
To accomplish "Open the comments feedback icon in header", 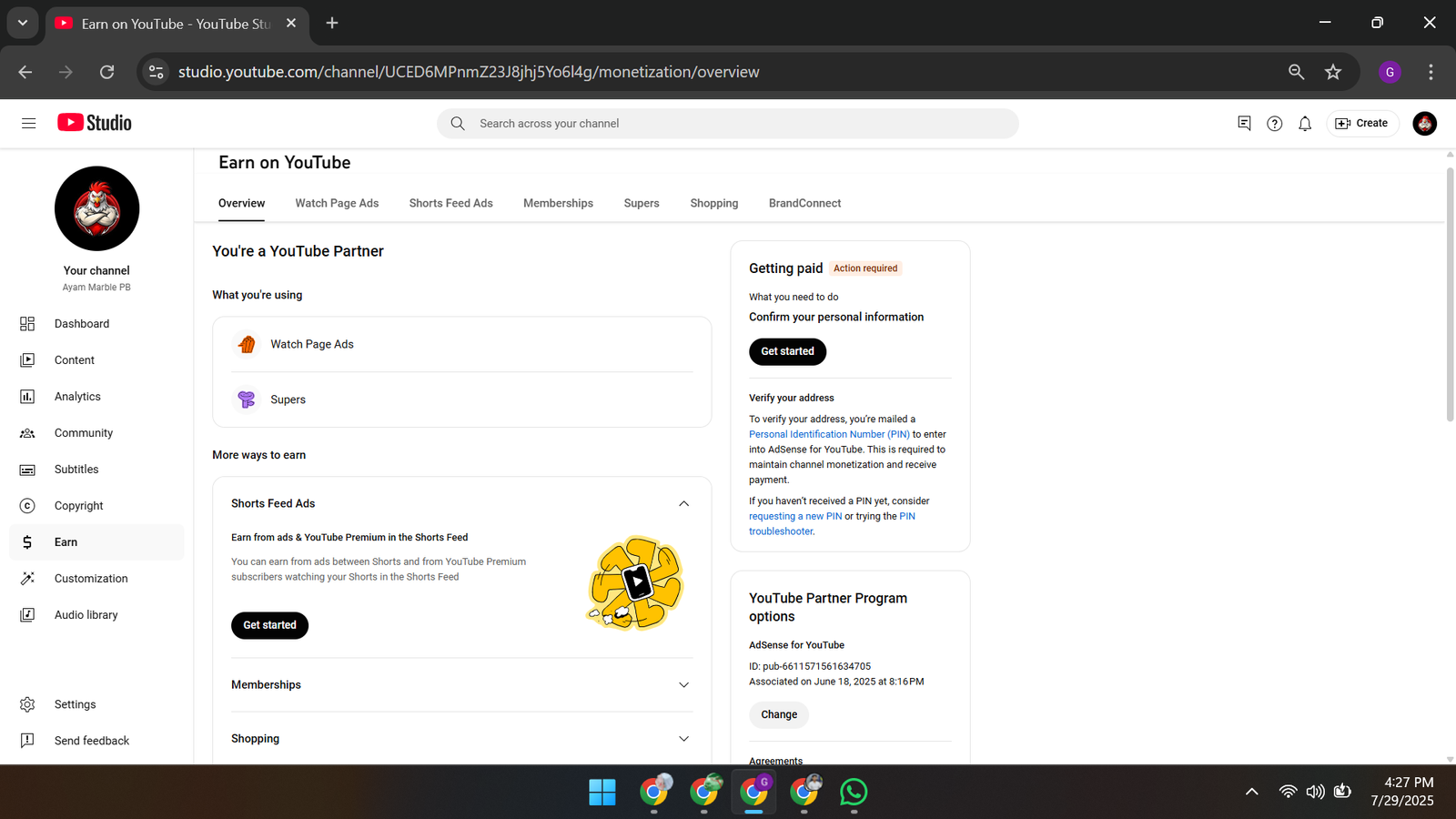I will pyautogui.click(x=1244, y=123).
